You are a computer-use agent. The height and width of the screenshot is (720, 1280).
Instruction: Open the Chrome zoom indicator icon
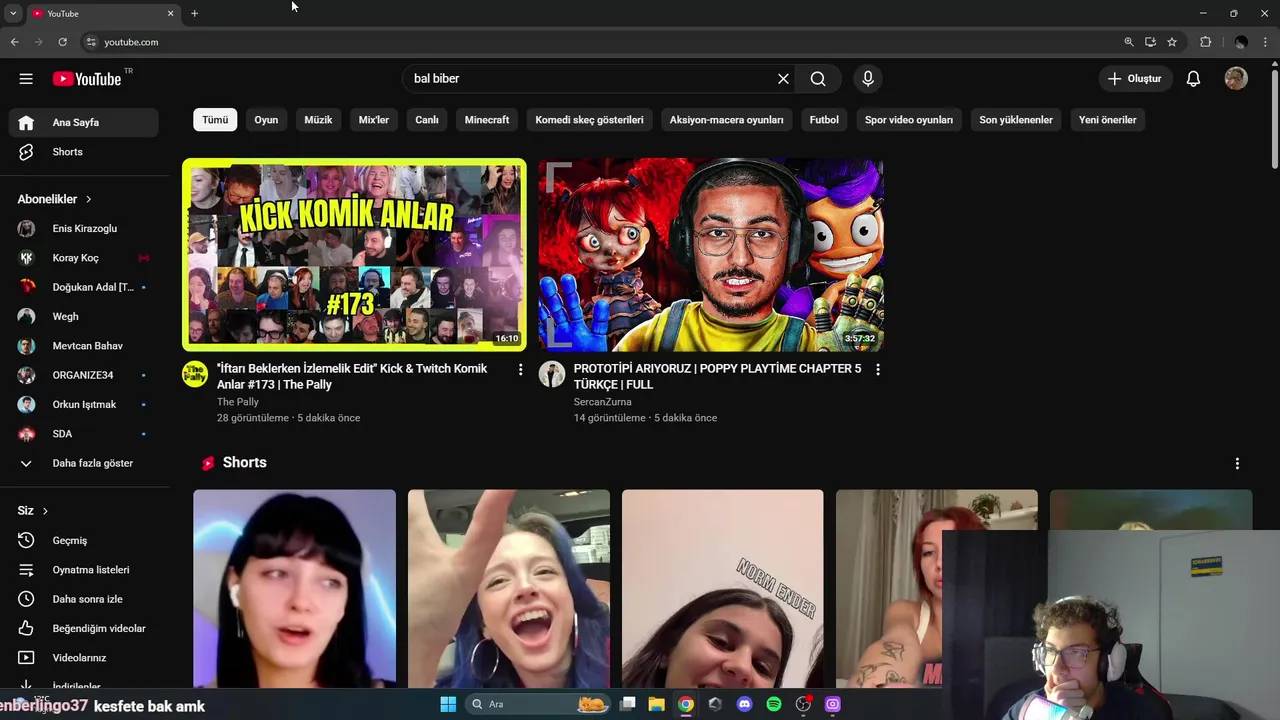tap(1128, 42)
